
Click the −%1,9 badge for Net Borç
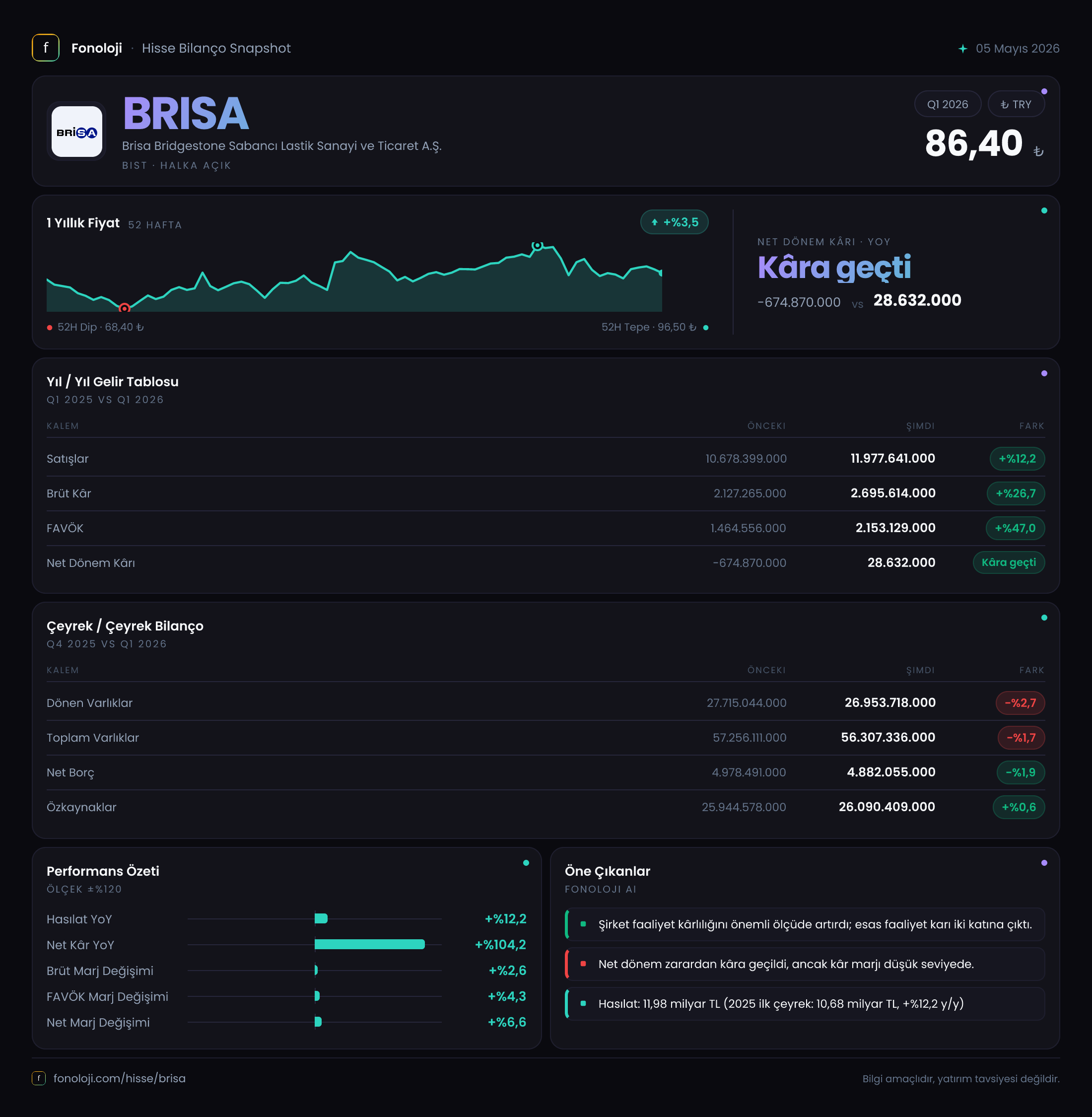coord(1021,773)
